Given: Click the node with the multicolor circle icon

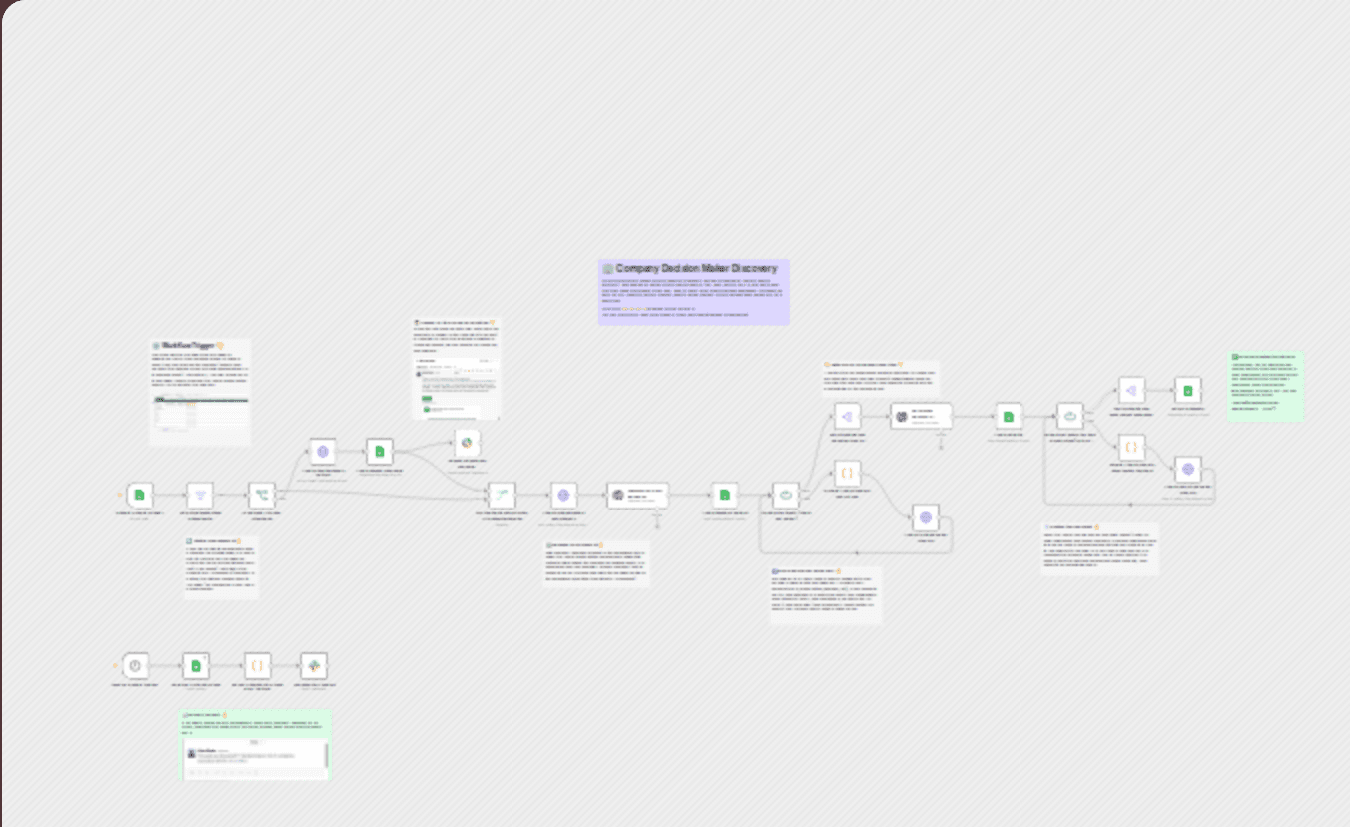Looking at the screenshot, I should pyautogui.click(x=466, y=443).
